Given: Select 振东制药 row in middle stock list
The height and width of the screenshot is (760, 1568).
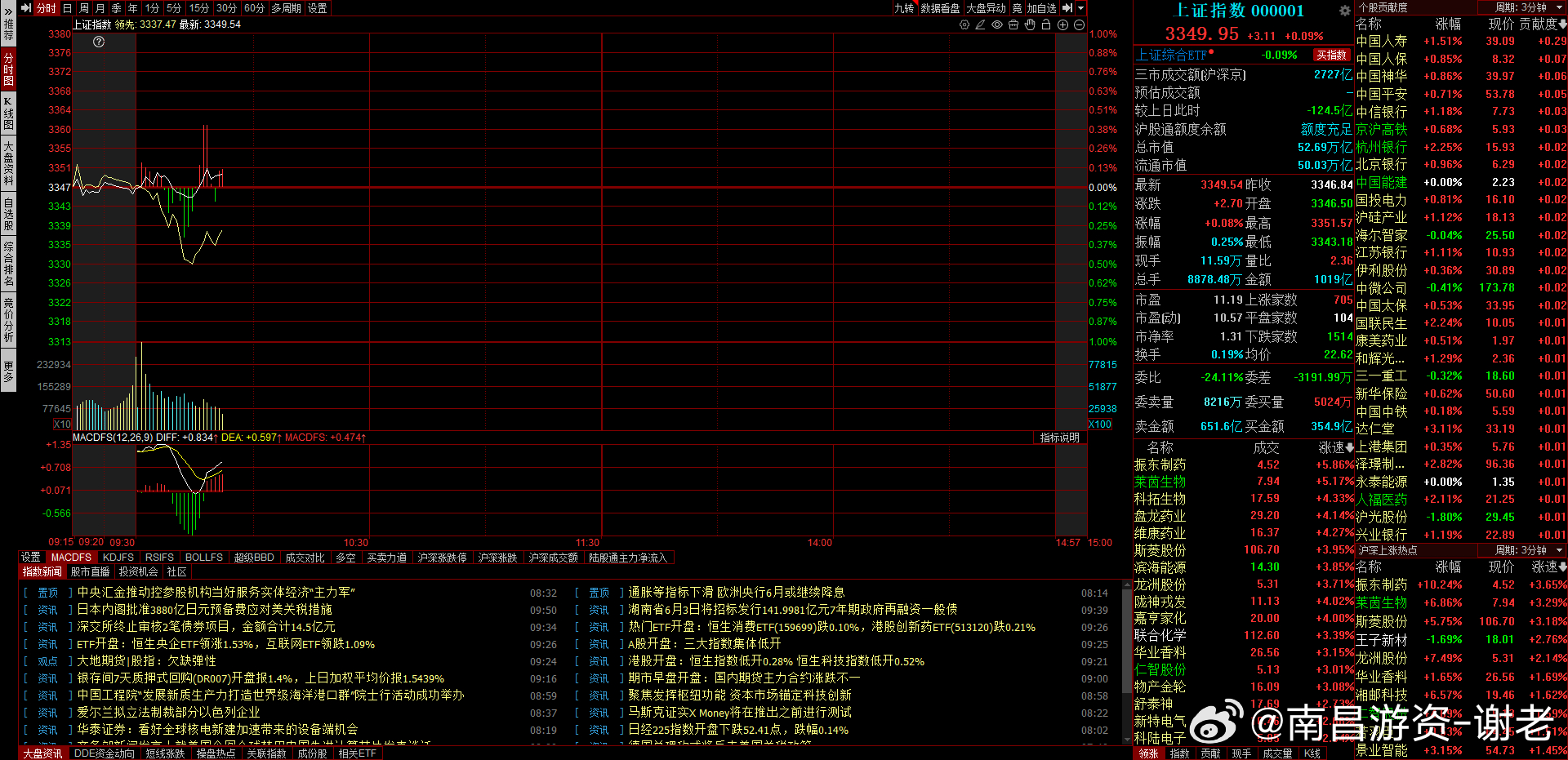Looking at the screenshot, I should coord(1244,464).
